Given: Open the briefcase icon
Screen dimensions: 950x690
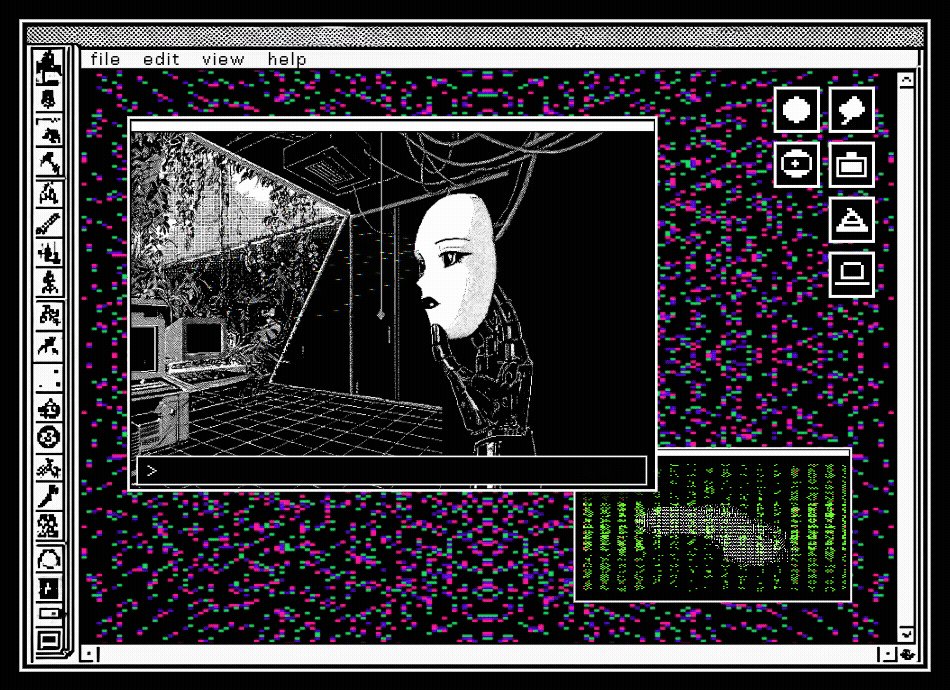Looking at the screenshot, I should [851, 164].
